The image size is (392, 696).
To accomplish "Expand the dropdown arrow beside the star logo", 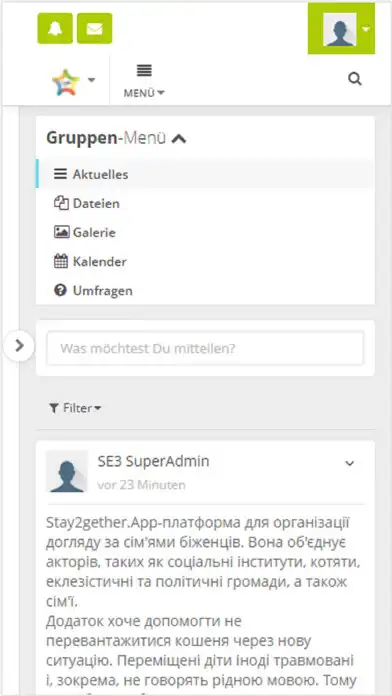I will 91,80.
